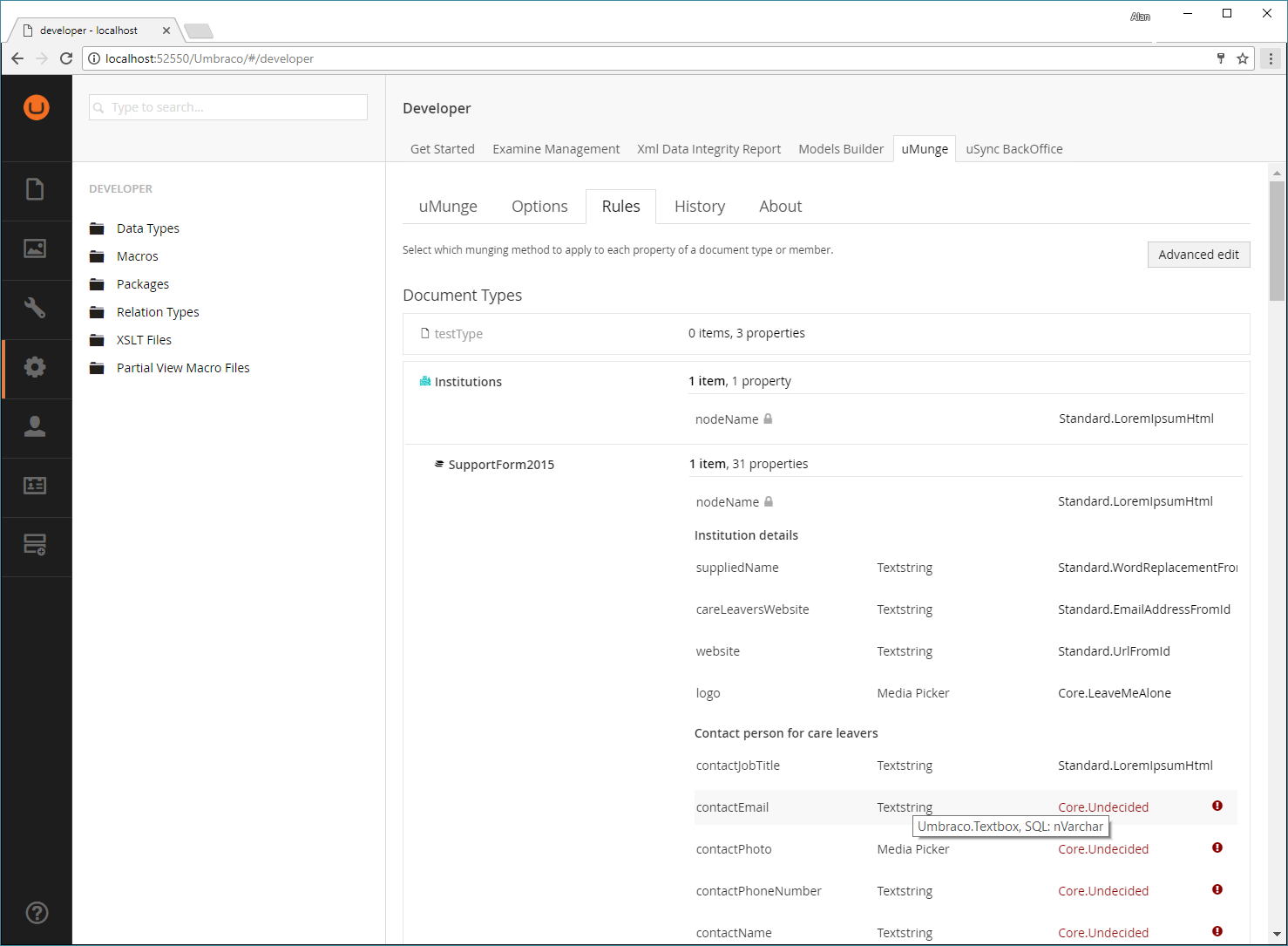This screenshot has height=946, width=1288.
Task: Click the key icon in address bar
Action: pos(1221,58)
